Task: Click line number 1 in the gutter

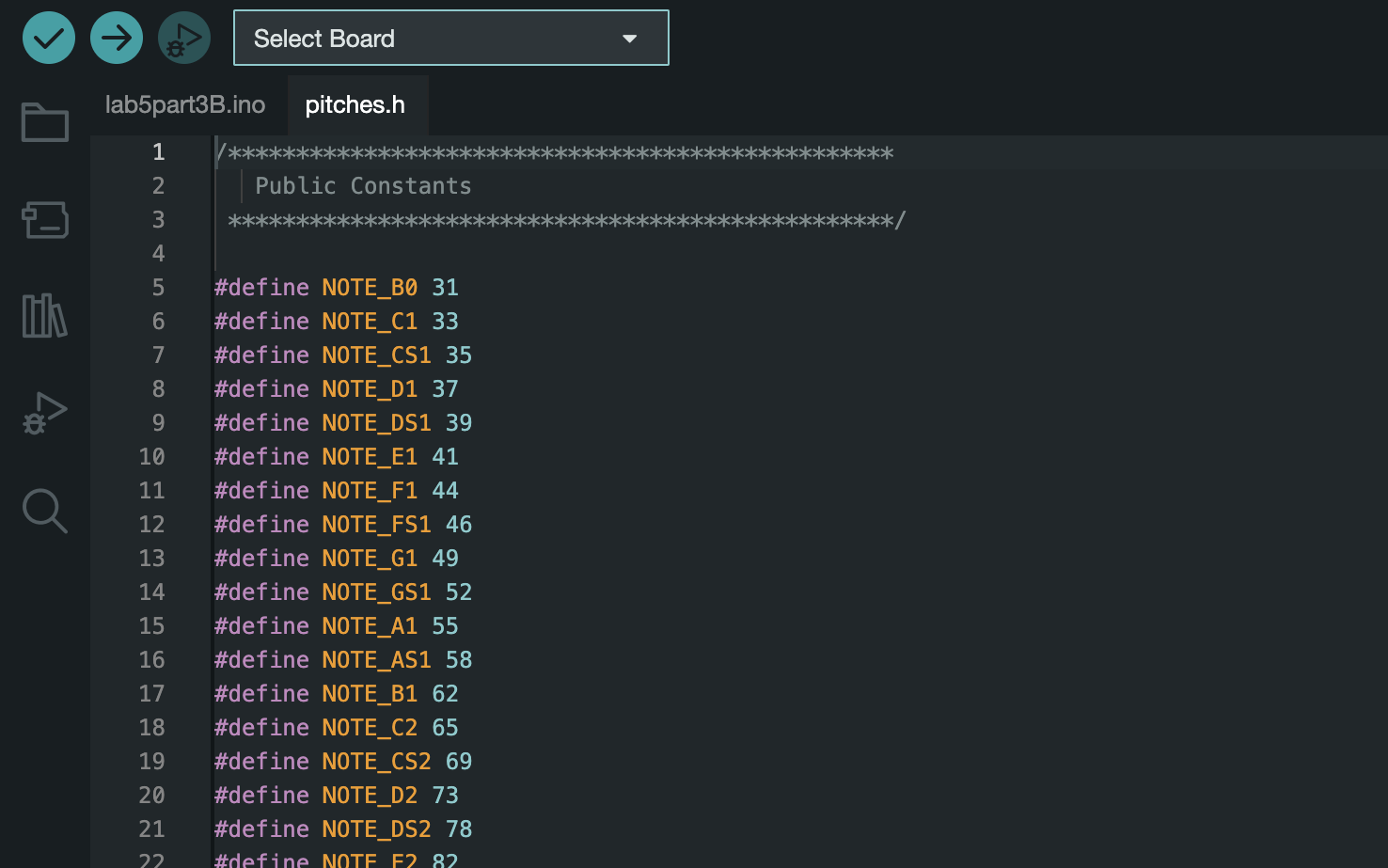Action: pos(158,152)
